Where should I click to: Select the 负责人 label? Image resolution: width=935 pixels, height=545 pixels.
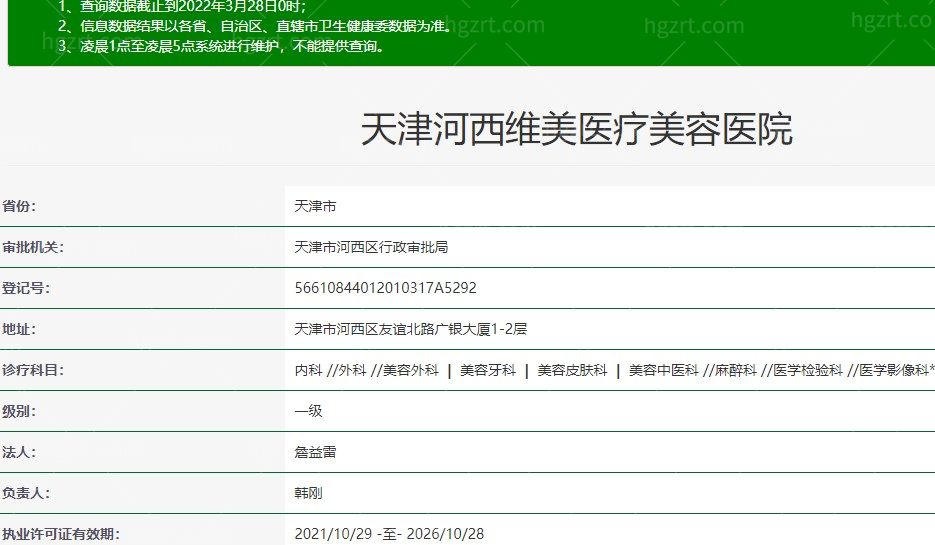coord(26,493)
